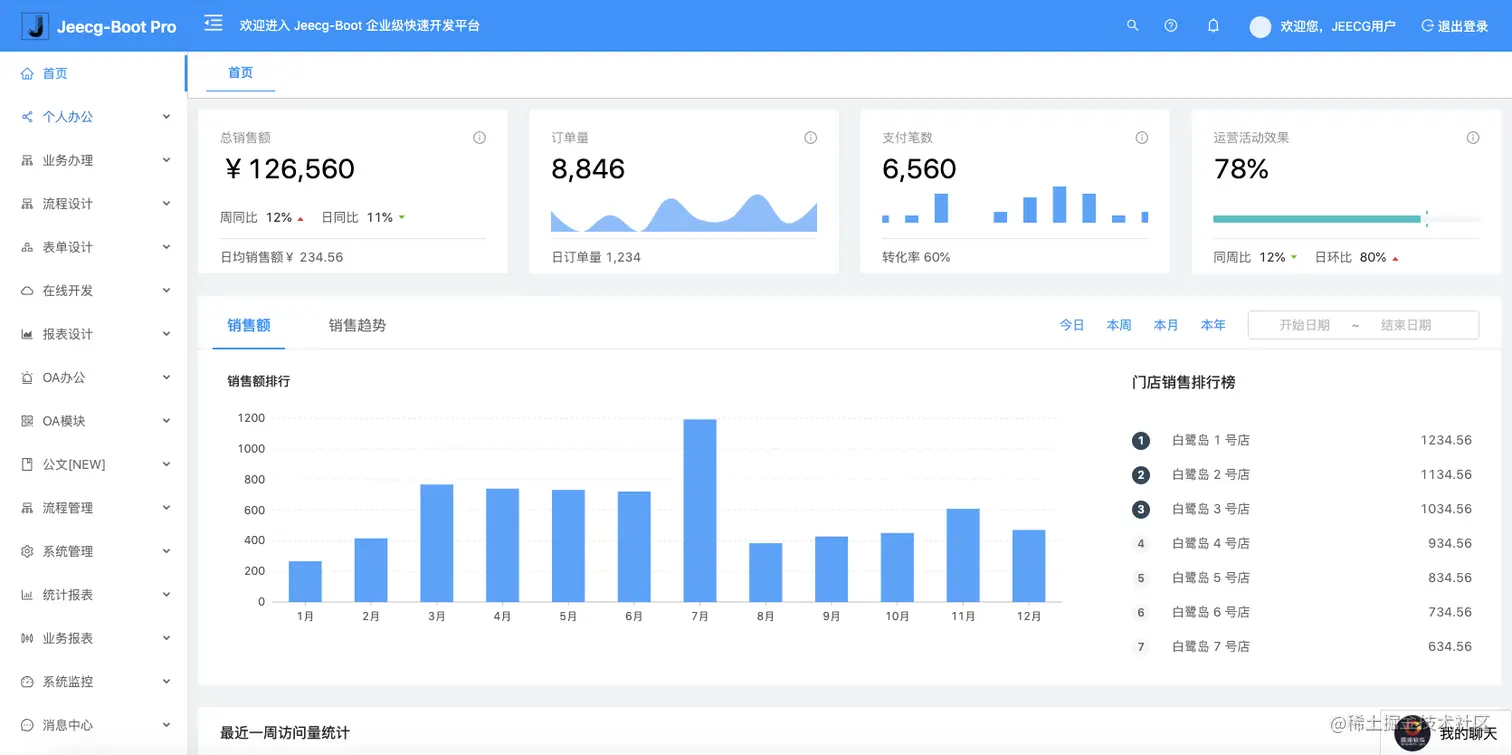Viewport: 1512px width, 755px height.
Task: Click the 退出登录 logout link
Action: 1455,27
